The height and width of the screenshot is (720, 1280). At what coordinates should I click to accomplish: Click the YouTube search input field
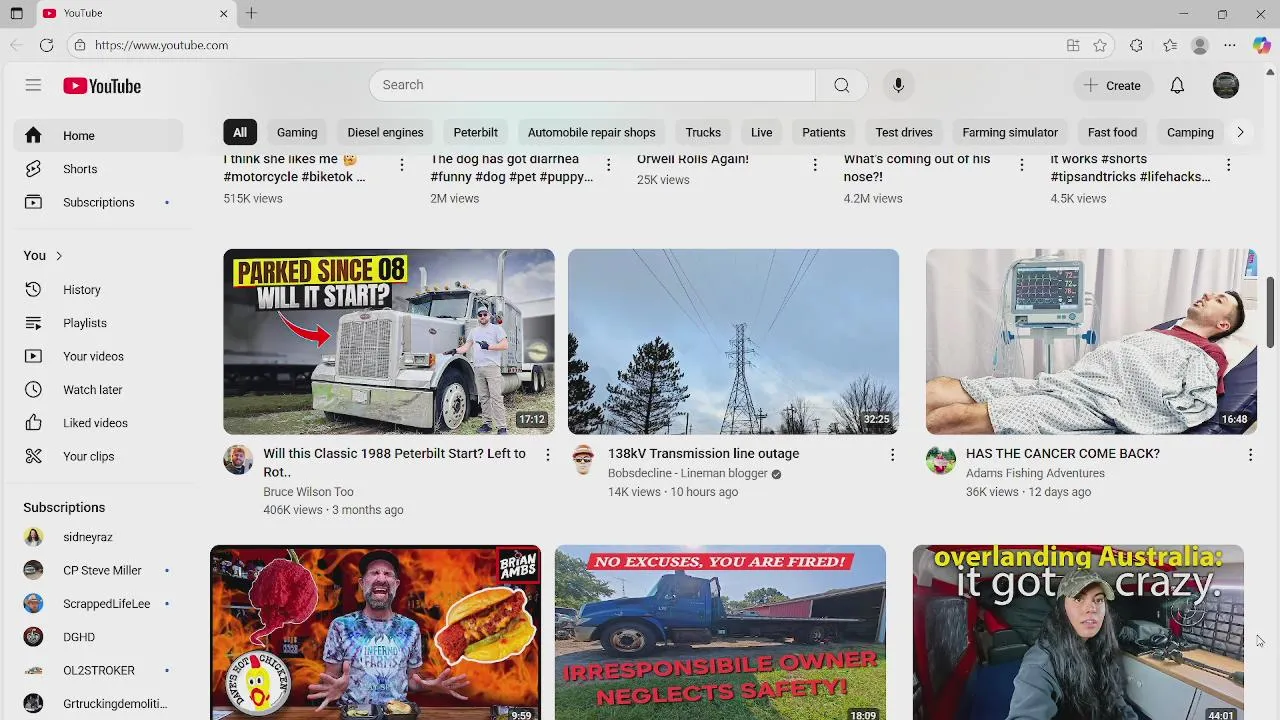point(592,85)
